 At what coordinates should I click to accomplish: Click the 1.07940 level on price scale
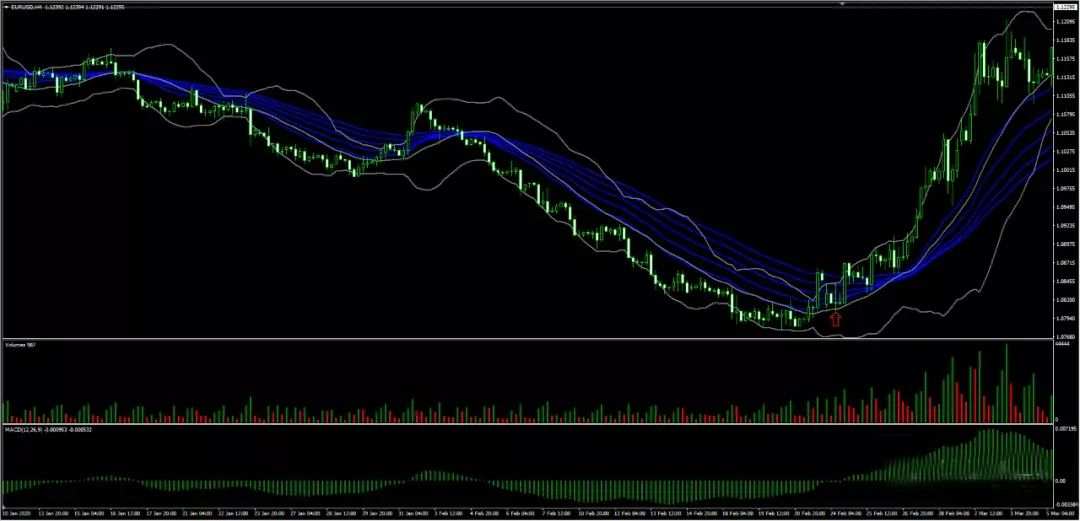pyautogui.click(x=1066, y=319)
